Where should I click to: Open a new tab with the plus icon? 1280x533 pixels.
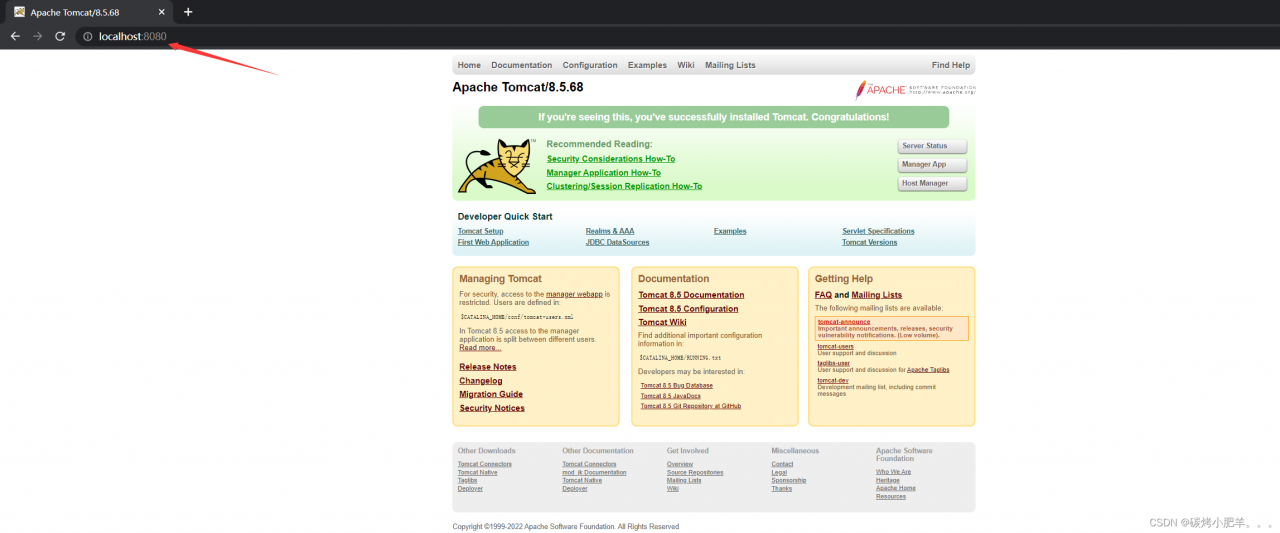pos(188,12)
